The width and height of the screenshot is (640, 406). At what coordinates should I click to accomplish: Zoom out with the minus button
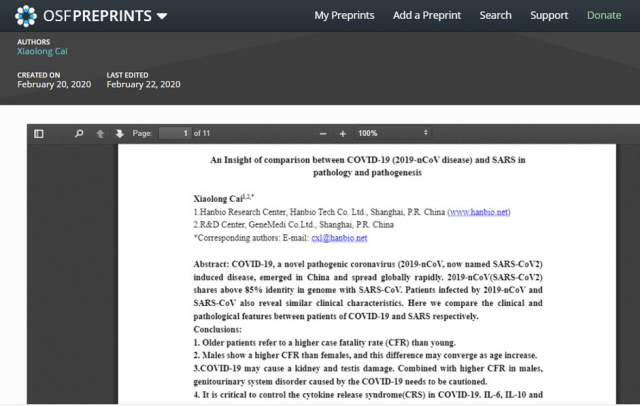coord(323,134)
